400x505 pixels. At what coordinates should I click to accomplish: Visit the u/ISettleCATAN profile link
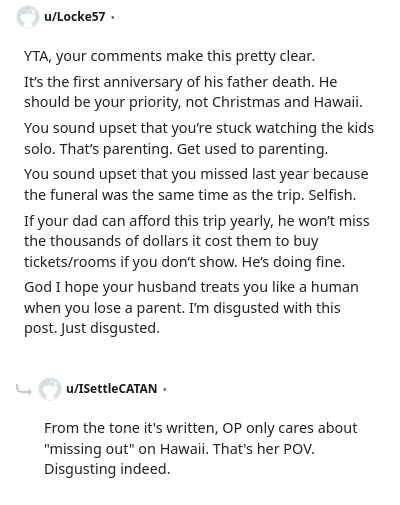(112, 389)
